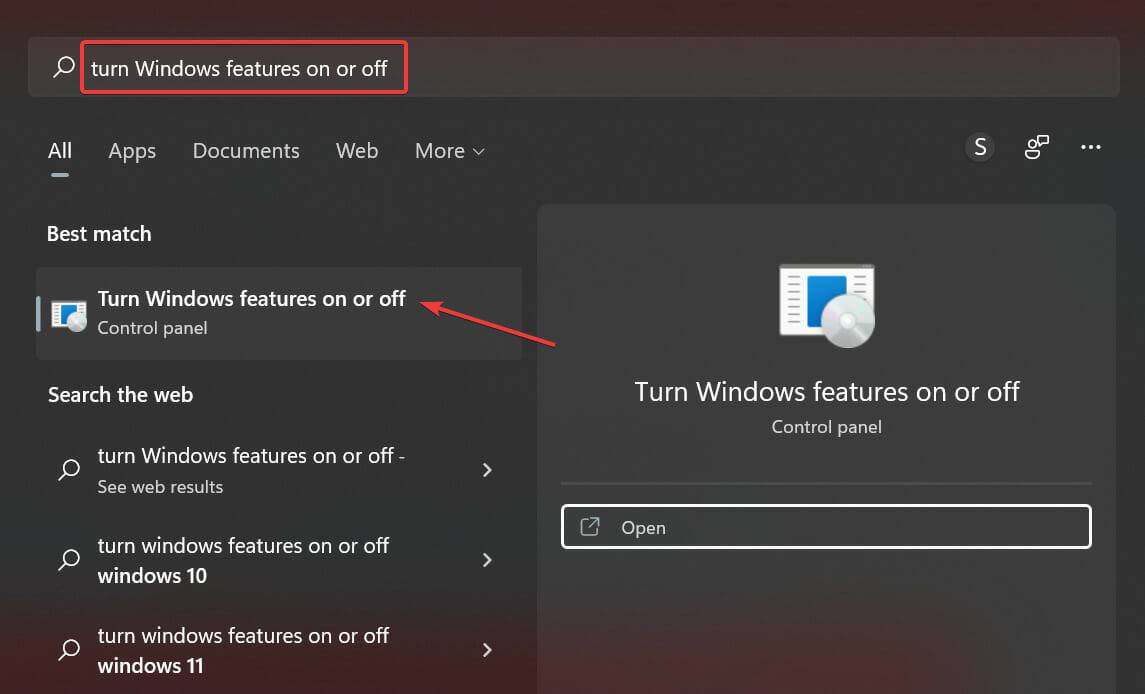Expand the windows 11 search suggestion chevron
Image resolution: width=1145 pixels, height=694 pixels.
click(487, 650)
